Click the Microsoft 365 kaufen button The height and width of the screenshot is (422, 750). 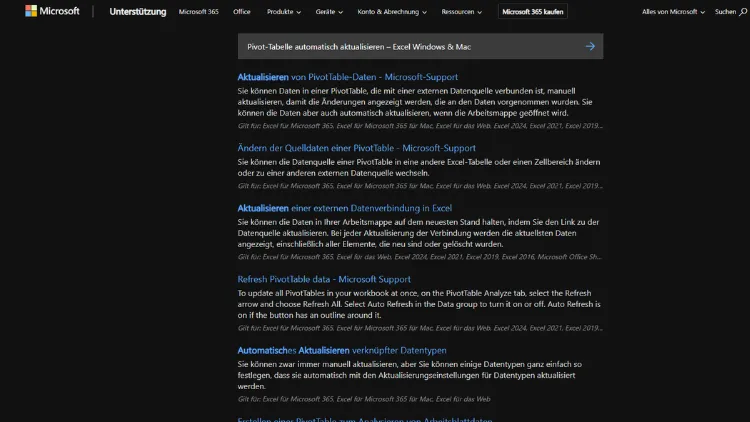click(x=532, y=11)
